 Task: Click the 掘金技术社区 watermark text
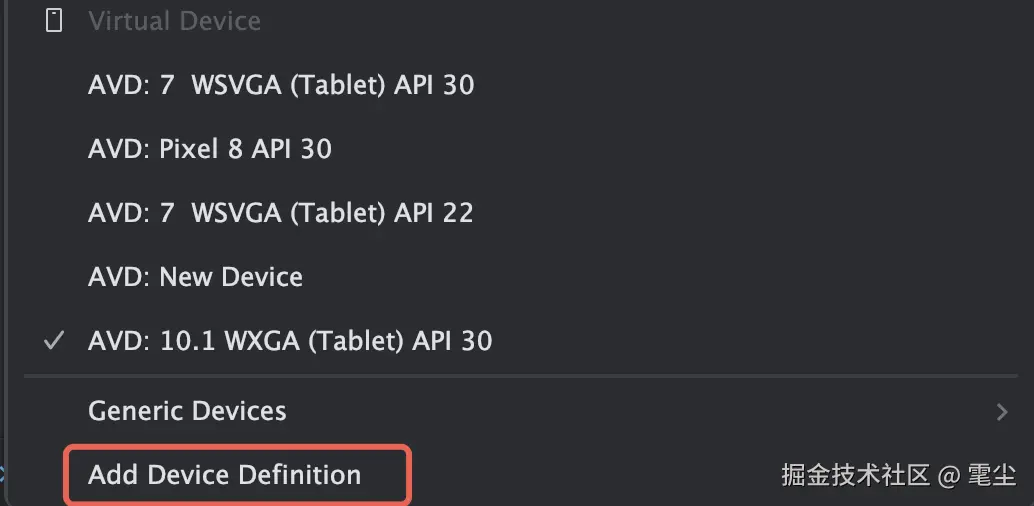tap(855, 475)
